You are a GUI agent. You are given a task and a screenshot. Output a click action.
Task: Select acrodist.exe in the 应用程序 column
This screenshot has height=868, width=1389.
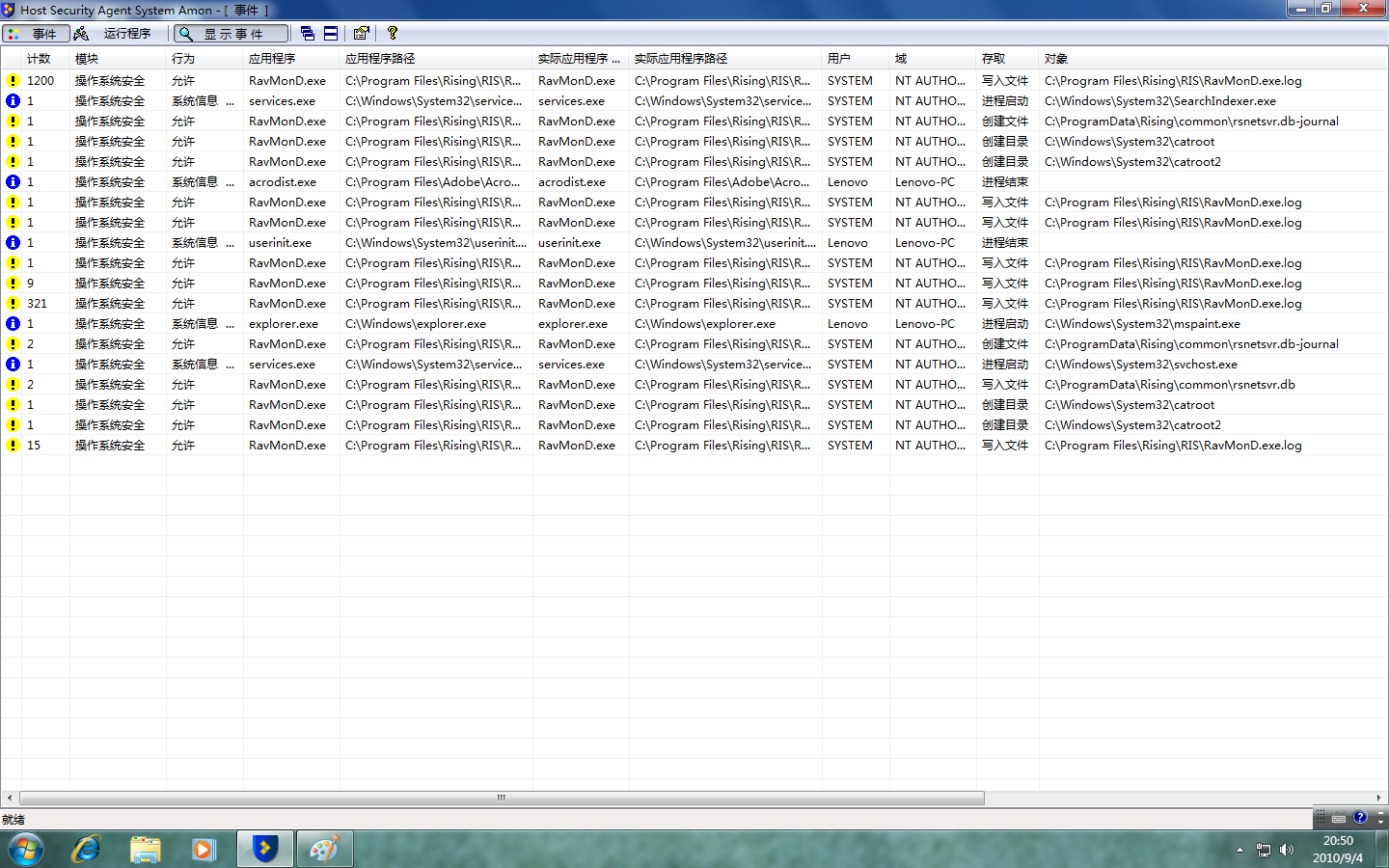pyautogui.click(x=283, y=182)
